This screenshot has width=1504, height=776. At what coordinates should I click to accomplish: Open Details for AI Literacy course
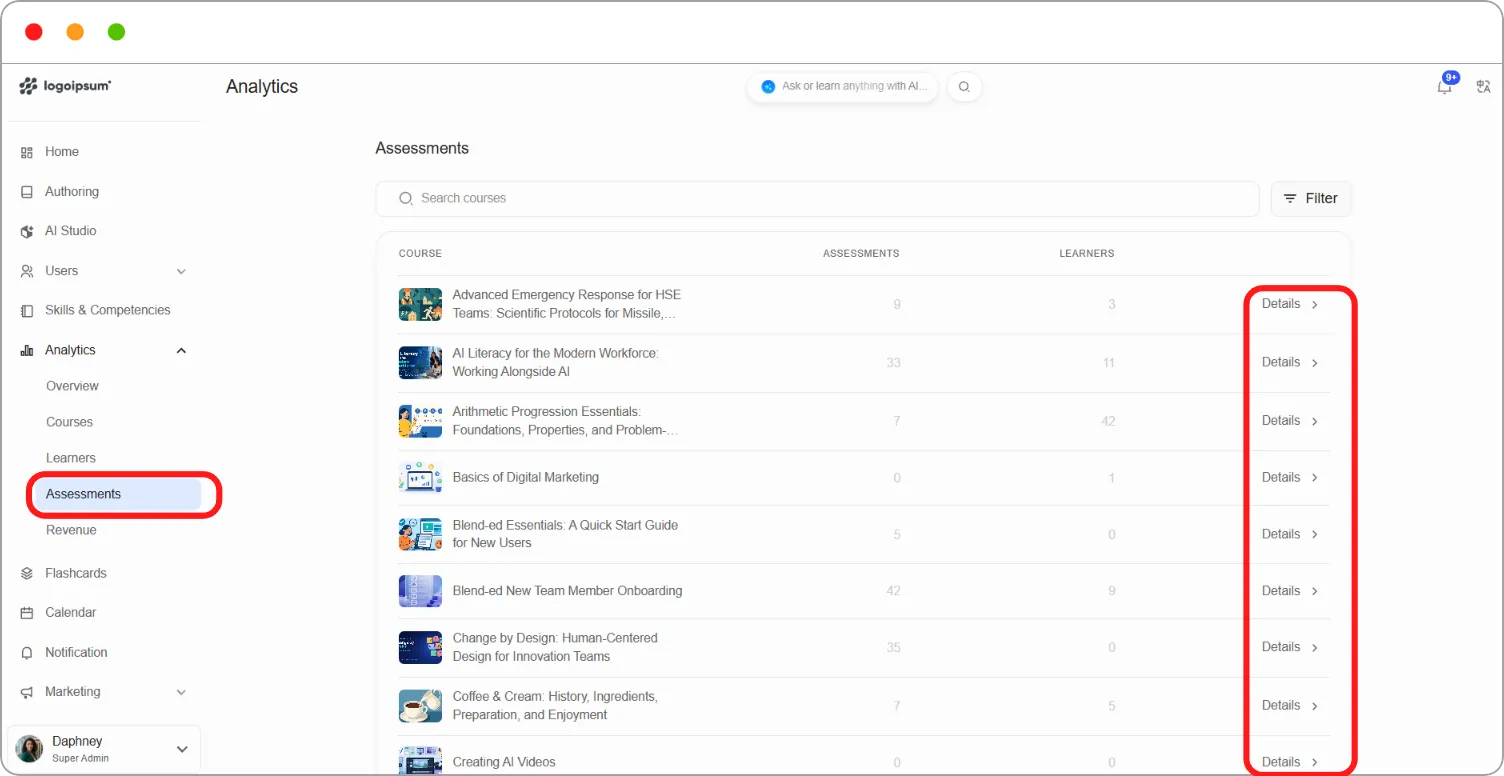1290,362
